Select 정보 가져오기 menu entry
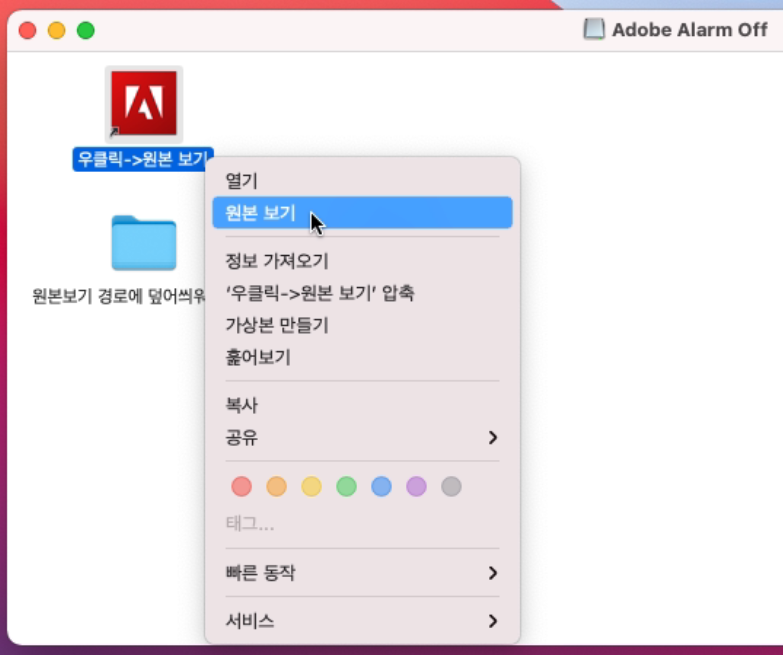Viewport: 783px width, 655px height. pos(363,261)
